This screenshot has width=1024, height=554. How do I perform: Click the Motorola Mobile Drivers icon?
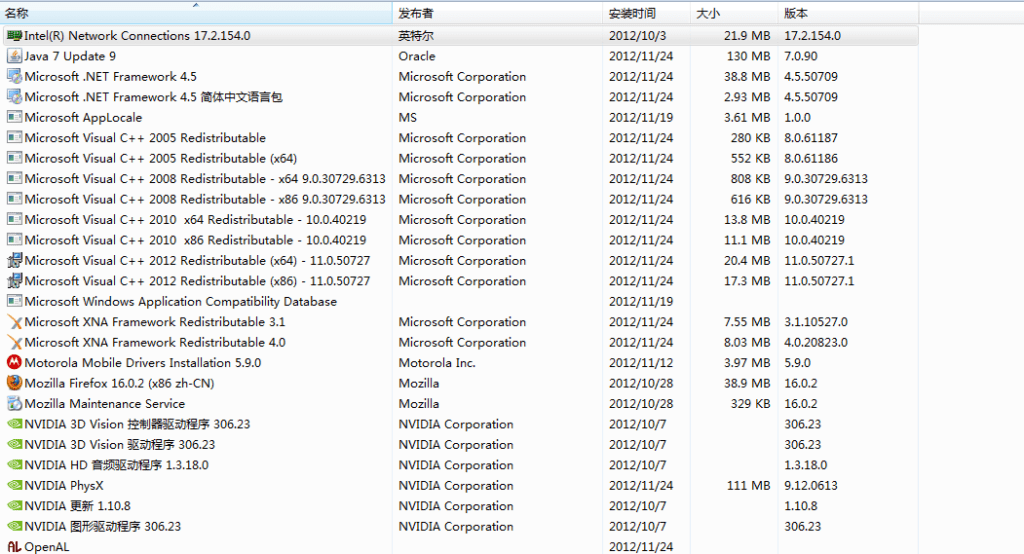14,363
